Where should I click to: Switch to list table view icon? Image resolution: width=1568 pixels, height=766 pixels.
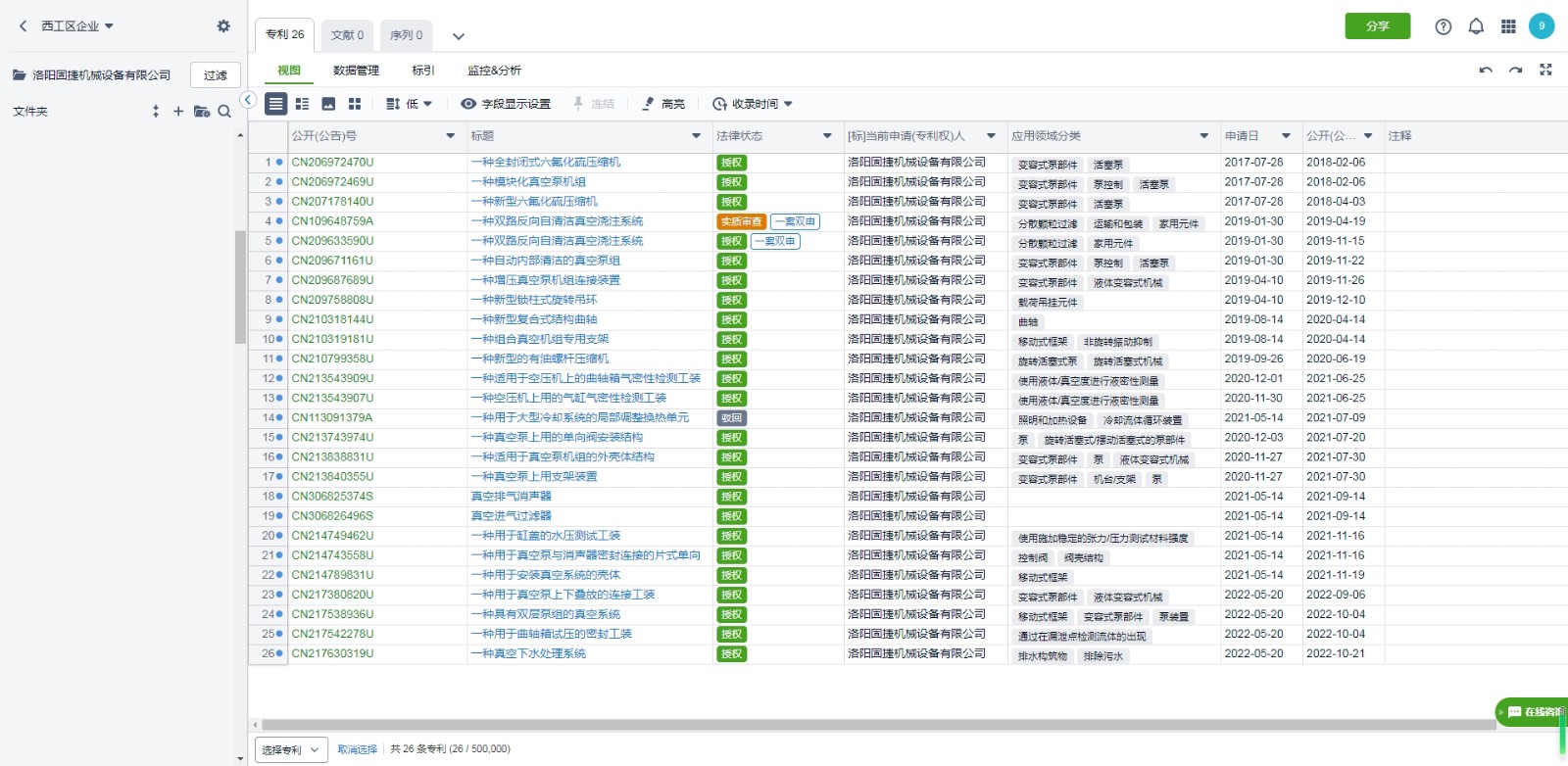pyautogui.click(x=276, y=104)
